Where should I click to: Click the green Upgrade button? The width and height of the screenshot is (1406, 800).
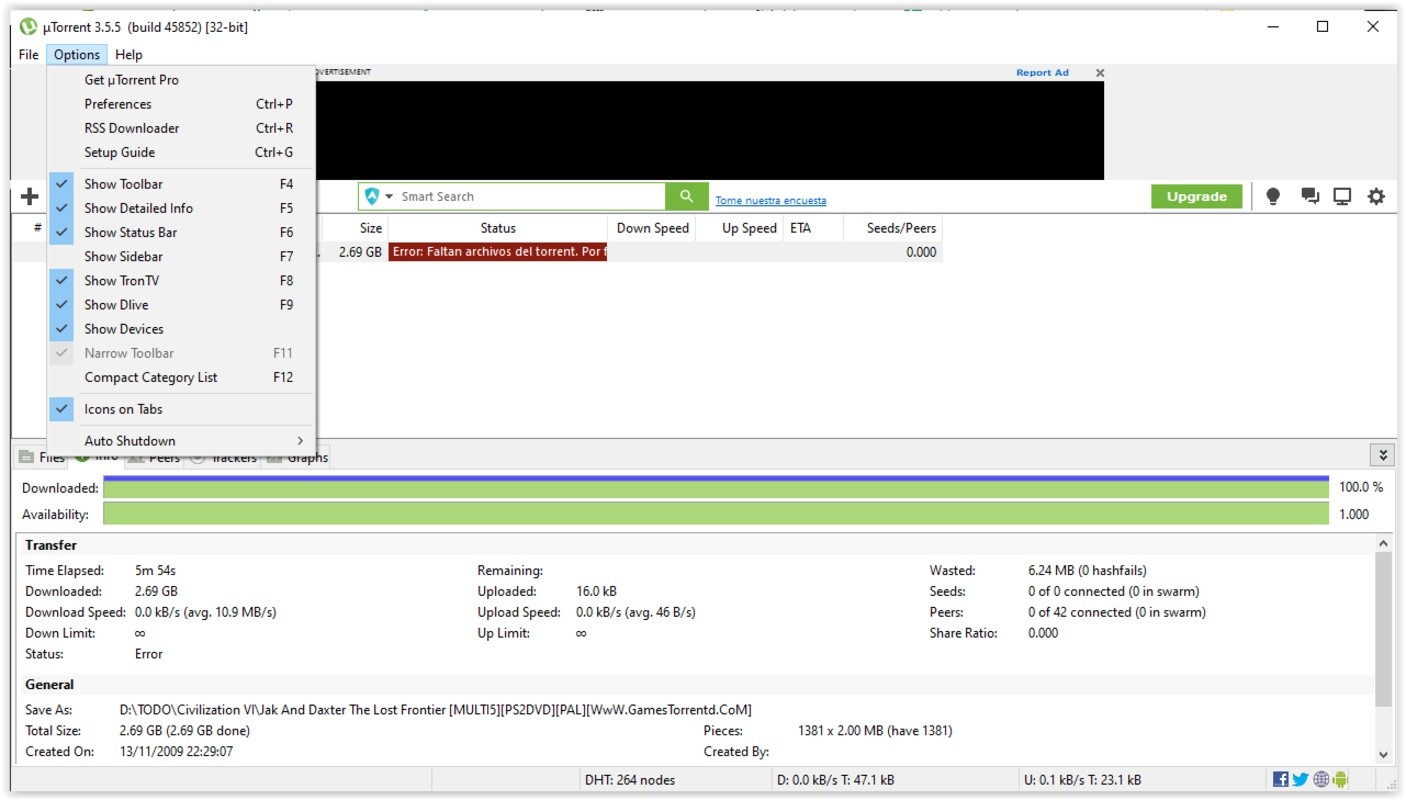[1196, 197]
